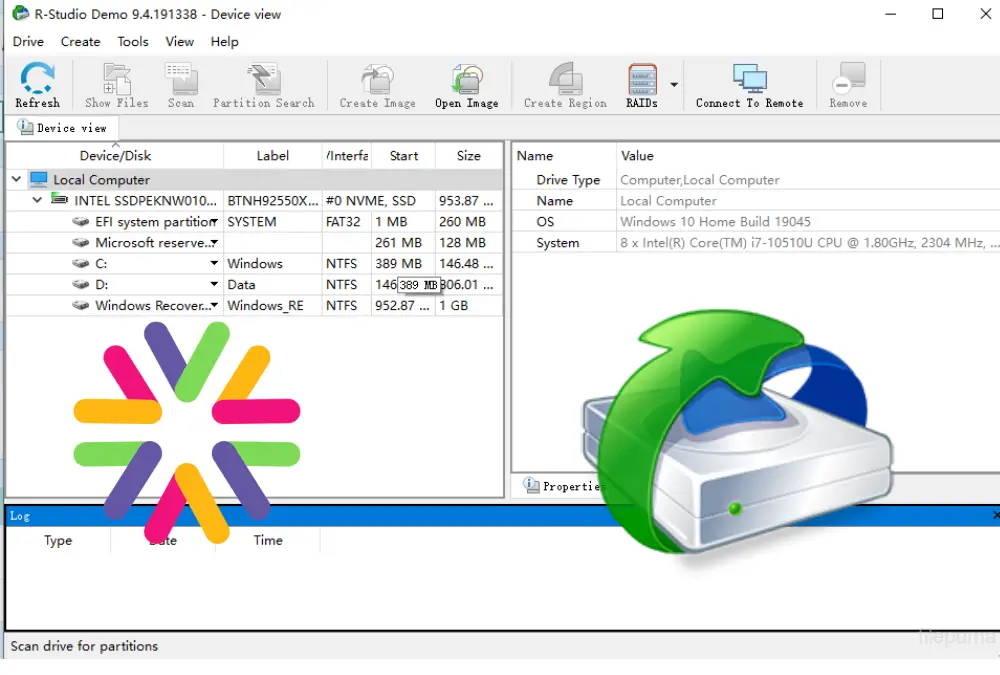Open dropdown arrow on EFI system partition
The width and height of the screenshot is (1000, 675).
214,221
